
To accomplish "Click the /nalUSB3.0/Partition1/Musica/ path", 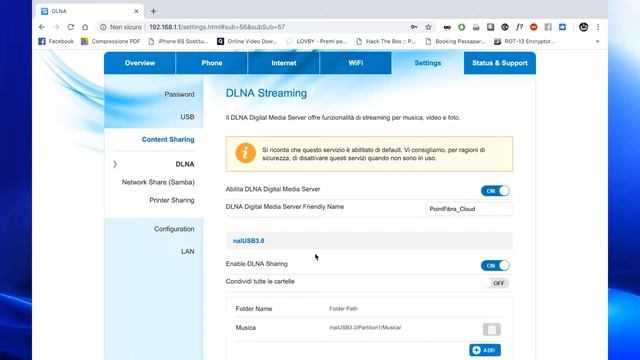I will pyautogui.click(x=365, y=327).
